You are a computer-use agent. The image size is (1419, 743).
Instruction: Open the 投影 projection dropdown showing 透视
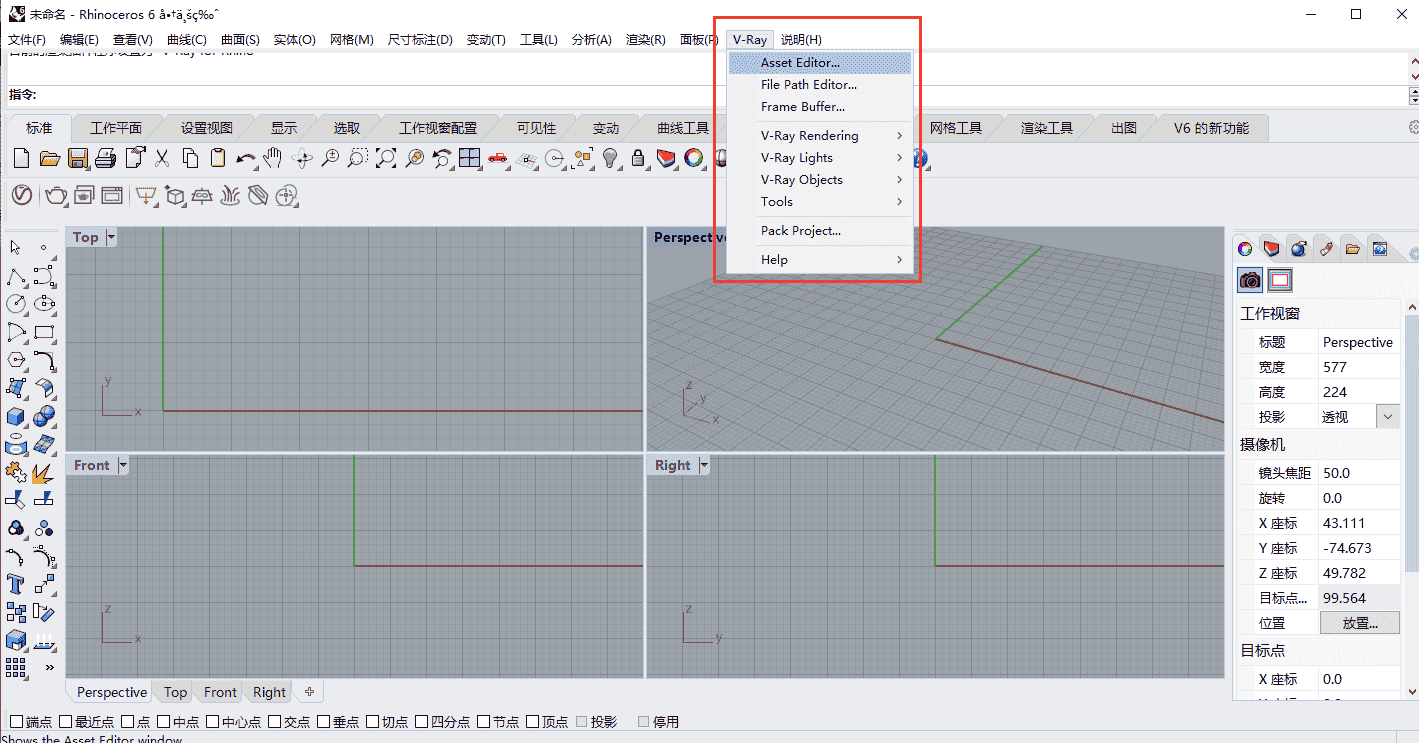click(x=1388, y=416)
